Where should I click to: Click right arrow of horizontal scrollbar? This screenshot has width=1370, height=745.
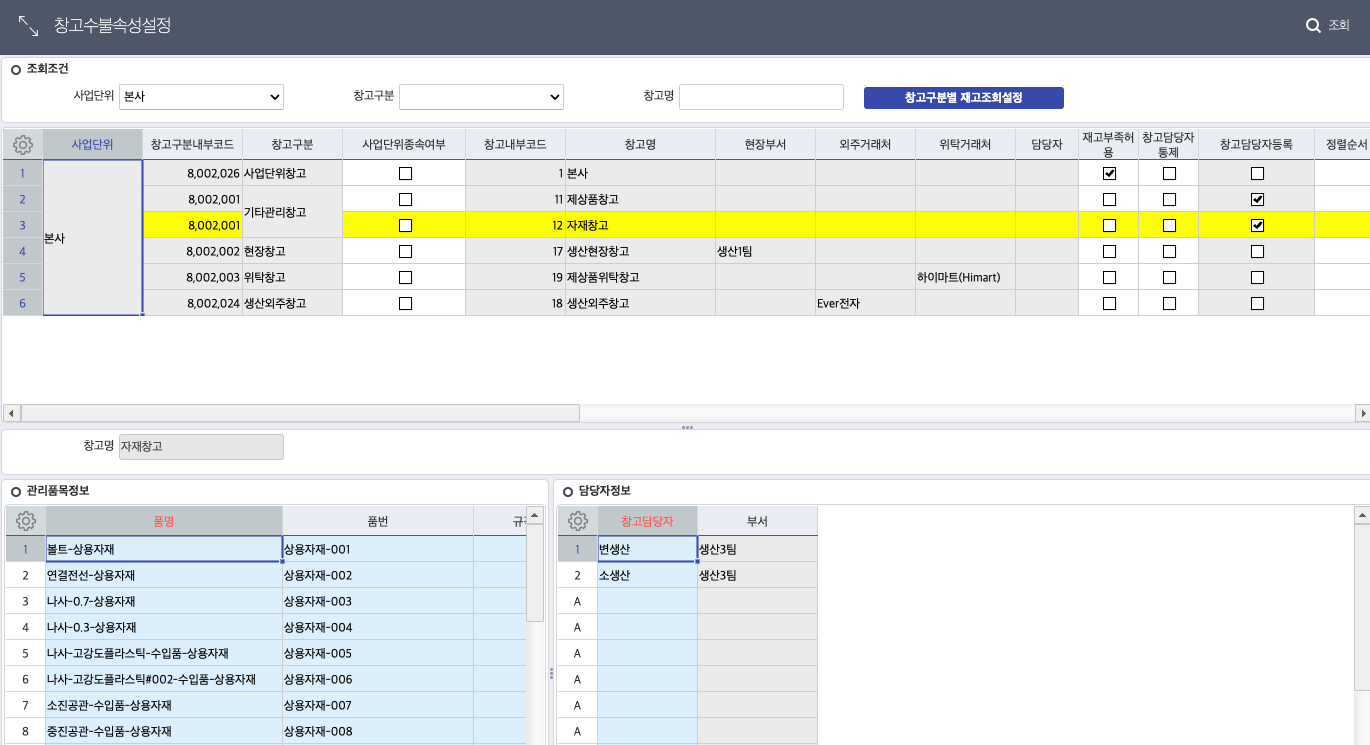tap(1362, 413)
